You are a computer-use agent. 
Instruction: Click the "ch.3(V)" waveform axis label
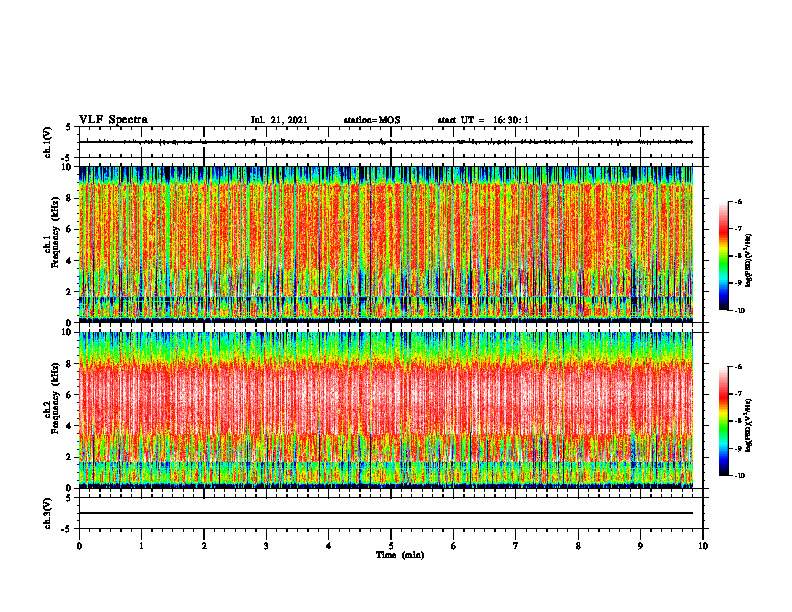click(48, 513)
